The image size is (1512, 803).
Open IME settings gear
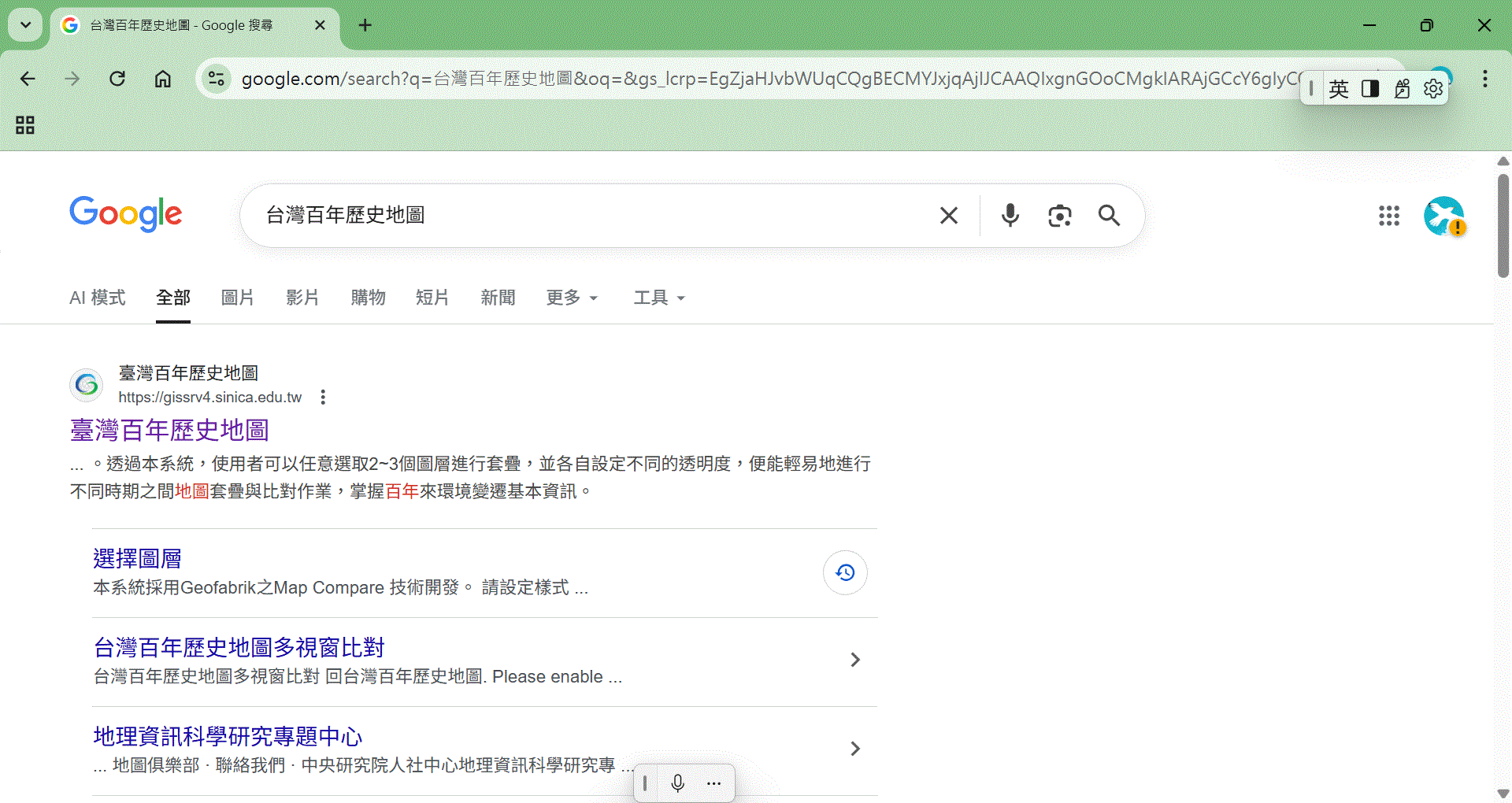pos(1433,89)
